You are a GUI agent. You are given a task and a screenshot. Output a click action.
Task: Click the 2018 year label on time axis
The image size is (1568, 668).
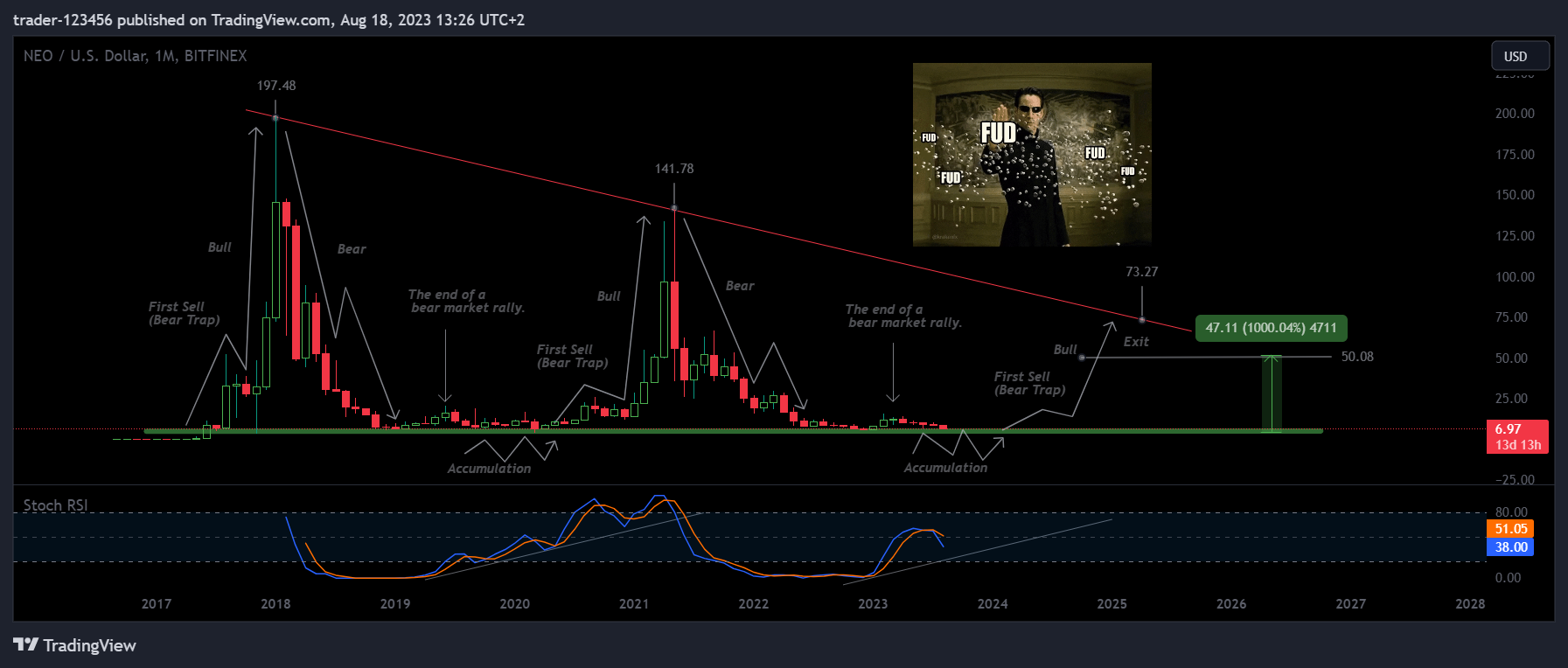(275, 604)
